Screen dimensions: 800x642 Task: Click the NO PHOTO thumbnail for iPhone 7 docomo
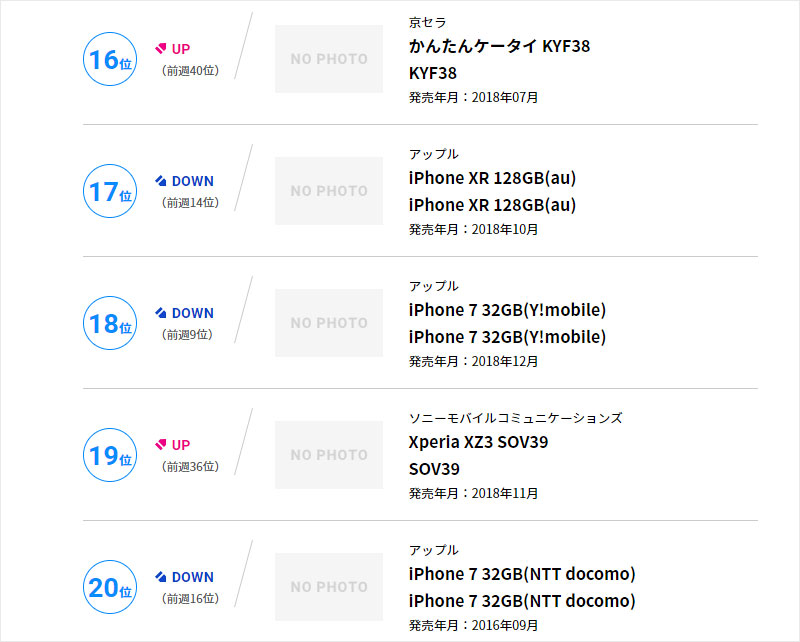coord(329,587)
